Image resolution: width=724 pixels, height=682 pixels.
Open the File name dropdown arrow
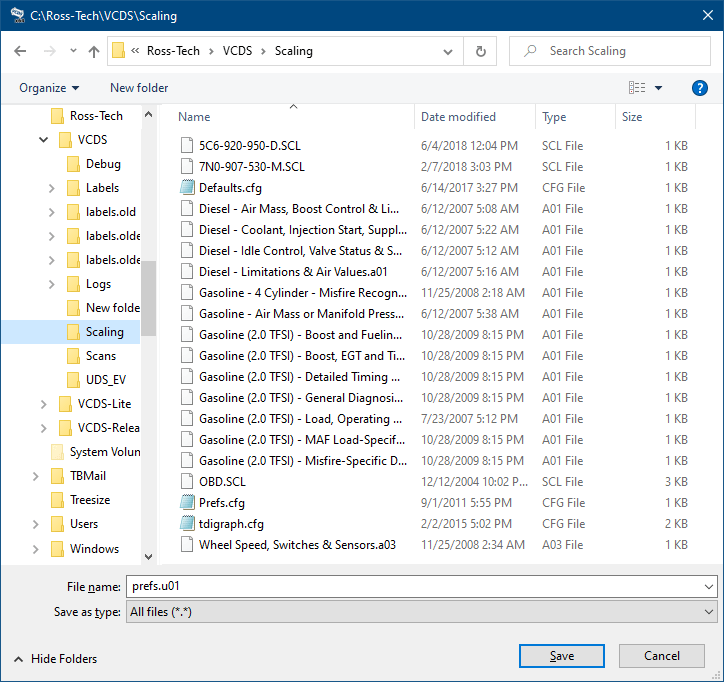pyautogui.click(x=708, y=587)
